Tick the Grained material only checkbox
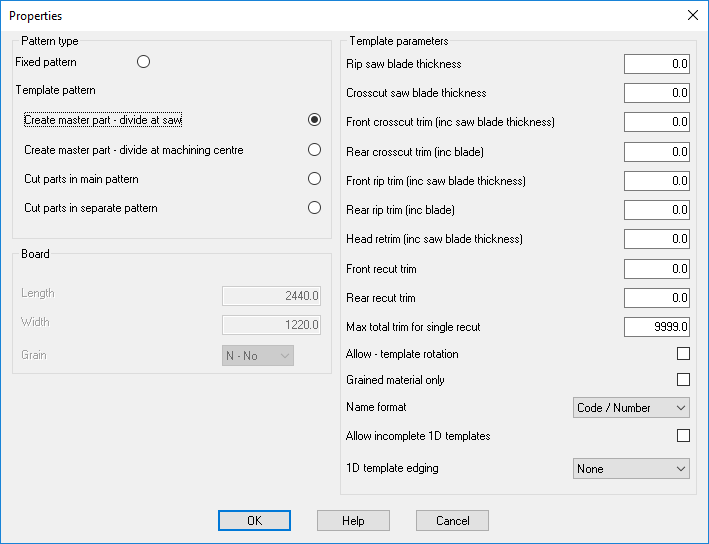This screenshot has width=709, height=544. 683,379
